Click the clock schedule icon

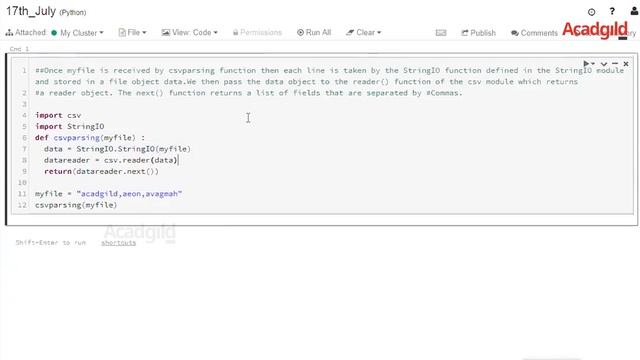point(591,12)
